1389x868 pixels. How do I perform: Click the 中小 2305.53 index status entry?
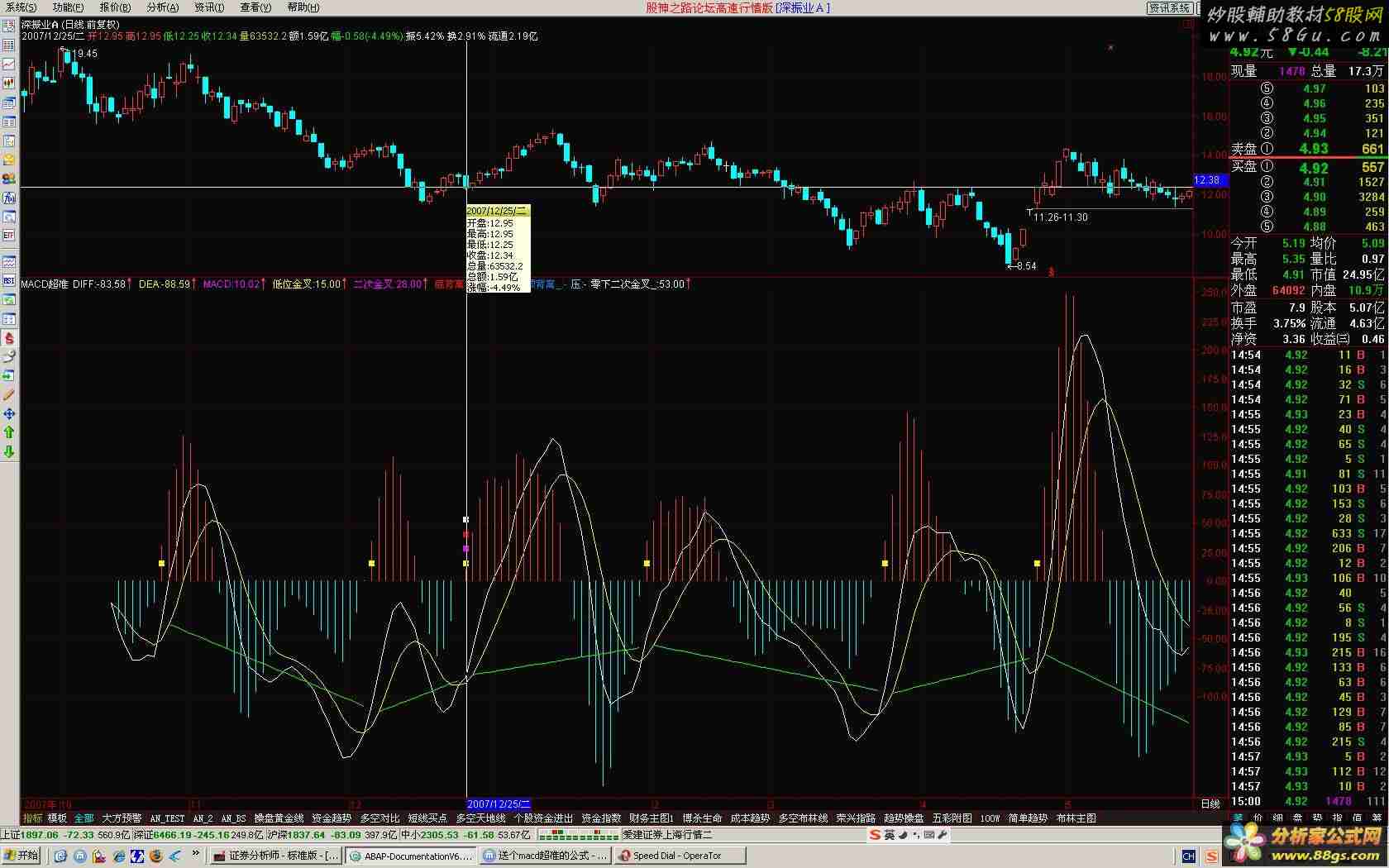(x=466, y=835)
